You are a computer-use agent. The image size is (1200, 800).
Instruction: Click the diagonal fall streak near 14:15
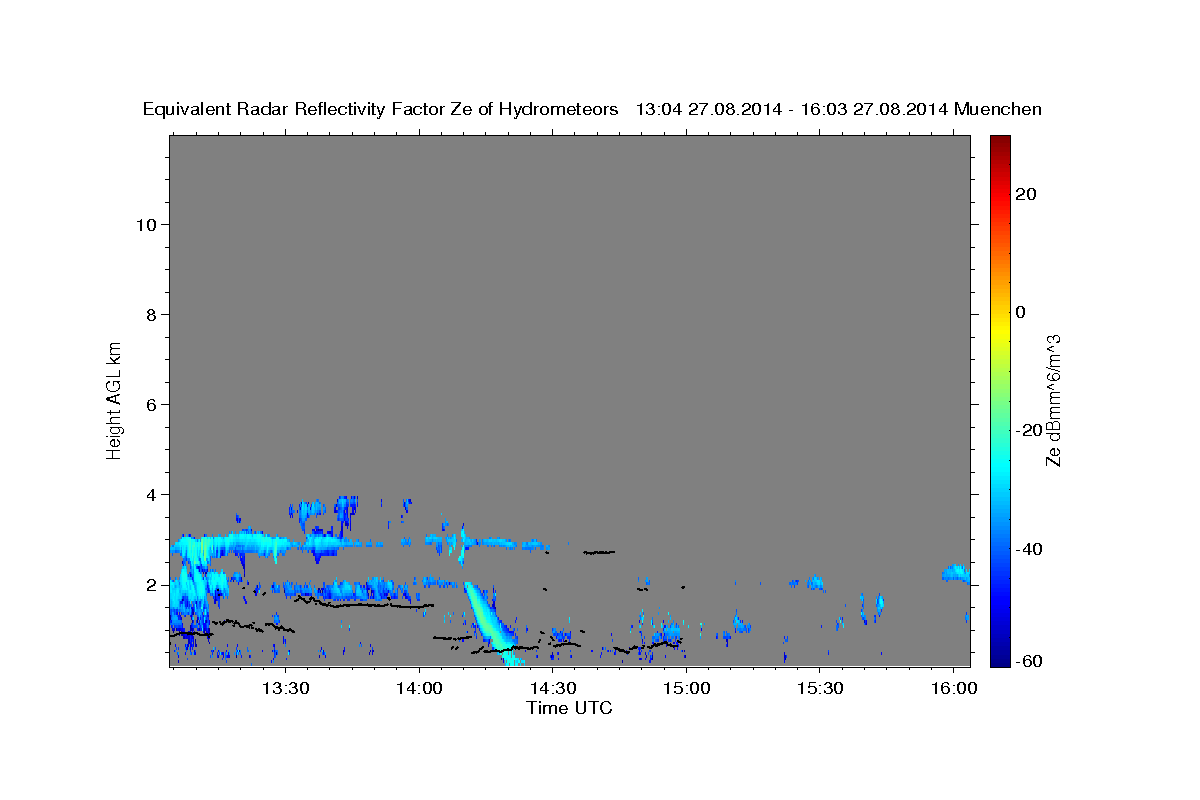click(x=490, y=623)
